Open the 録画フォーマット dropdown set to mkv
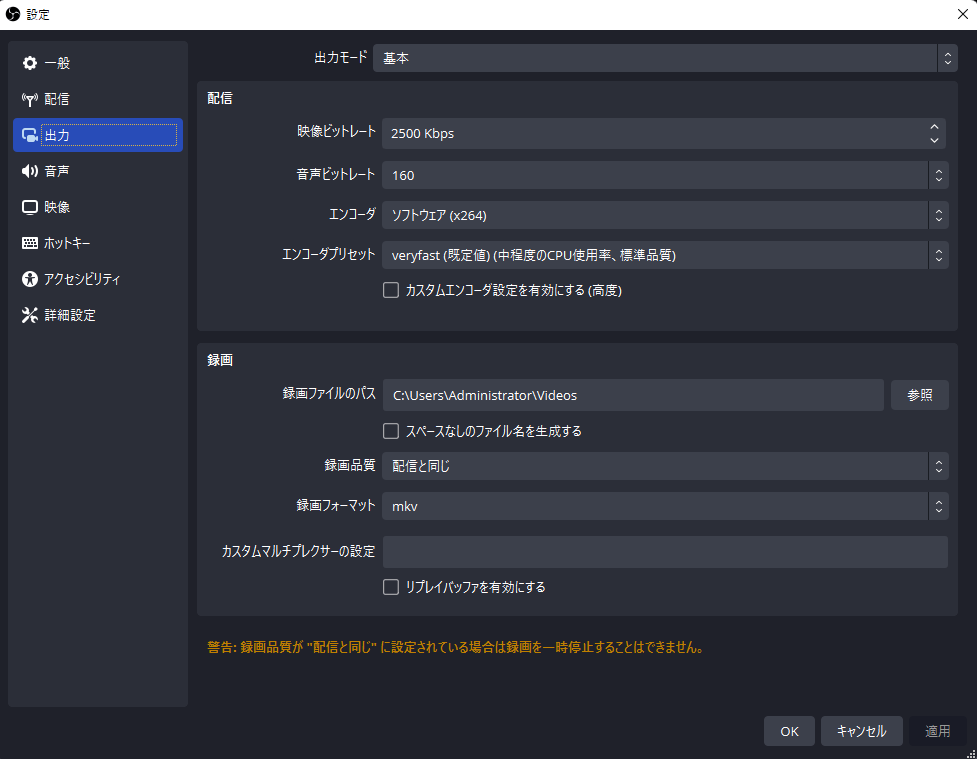This screenshot has width=977, height=759. tap(664, 507)
